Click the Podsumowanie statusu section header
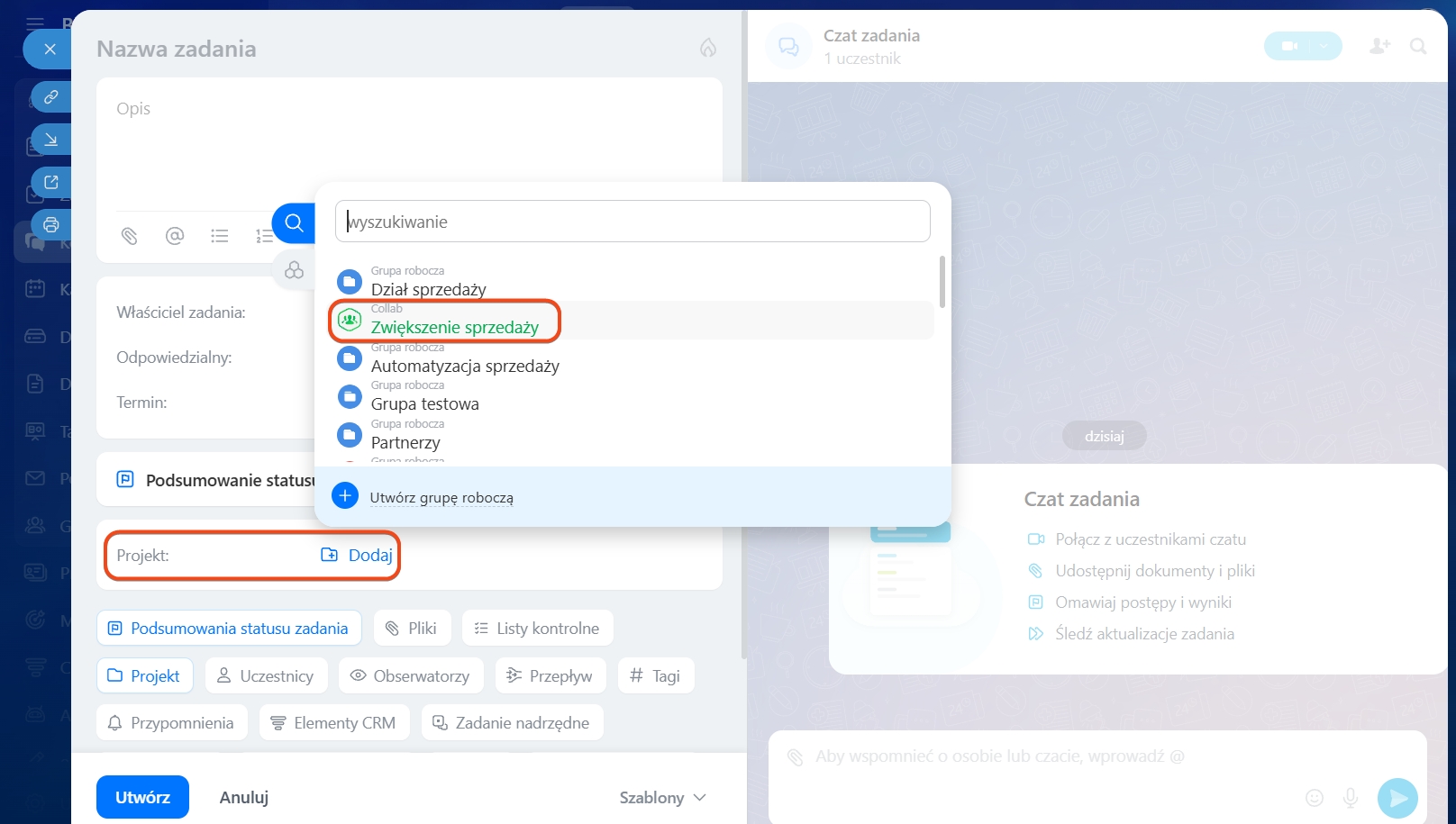Image resolution: width=1456 pixels, height=824 pixels. [x=231, y=480]
